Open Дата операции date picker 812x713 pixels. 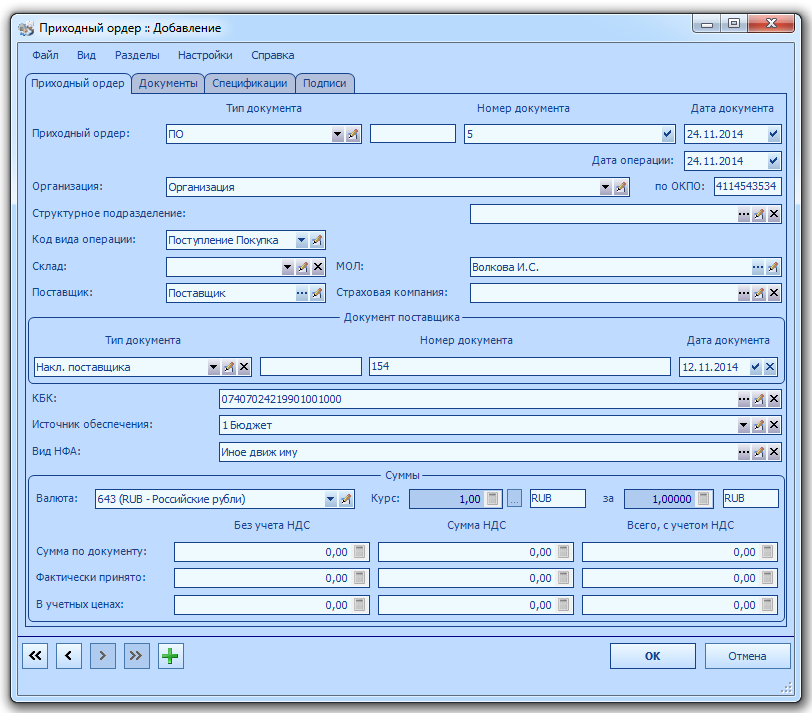[x=774, y=161]
